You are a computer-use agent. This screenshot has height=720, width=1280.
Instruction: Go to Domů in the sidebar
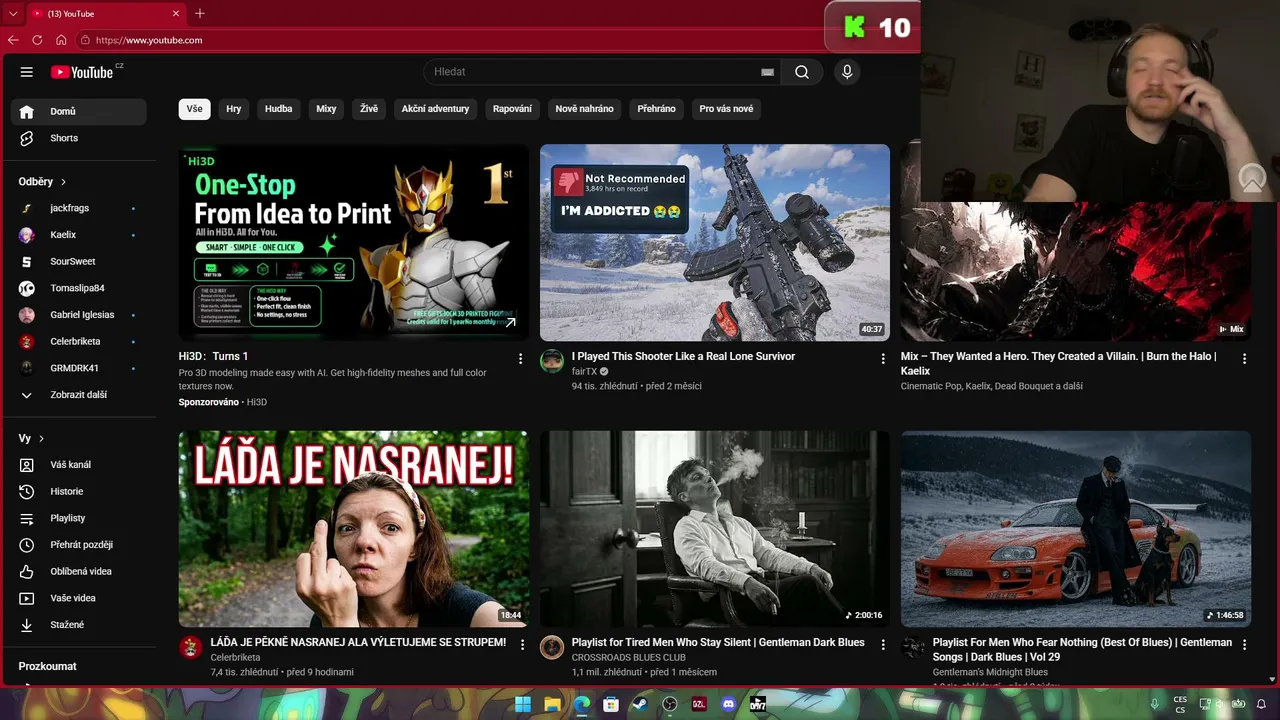pyautogui.click(x=79, y=111)
